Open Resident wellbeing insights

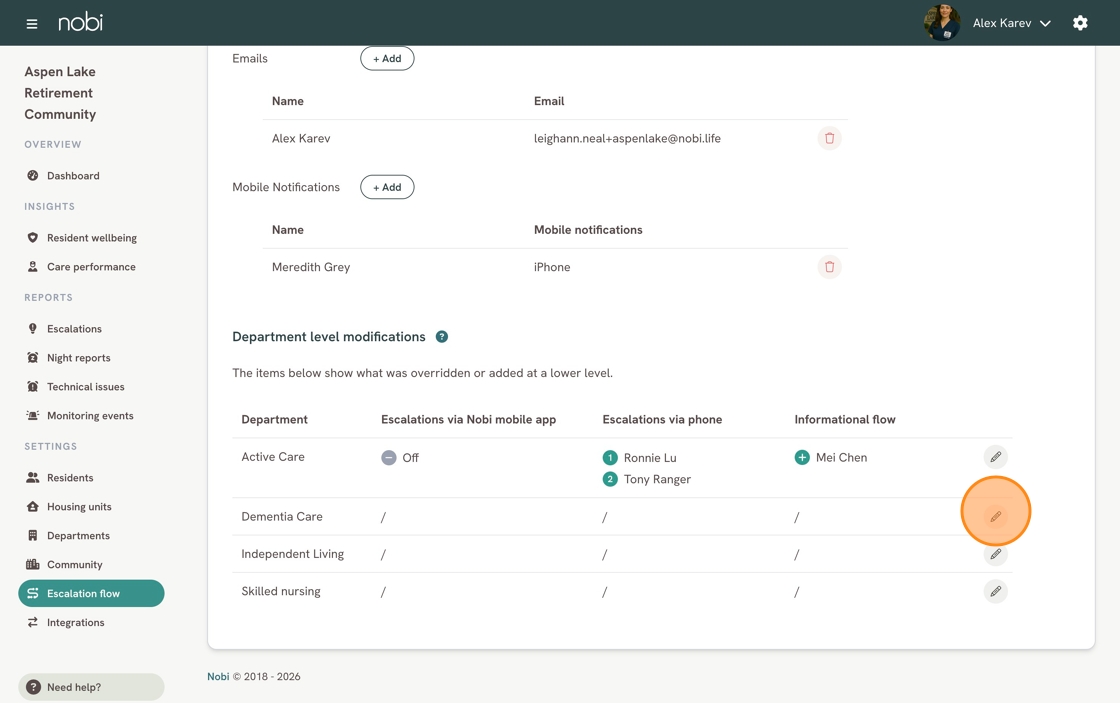(91, 238)
